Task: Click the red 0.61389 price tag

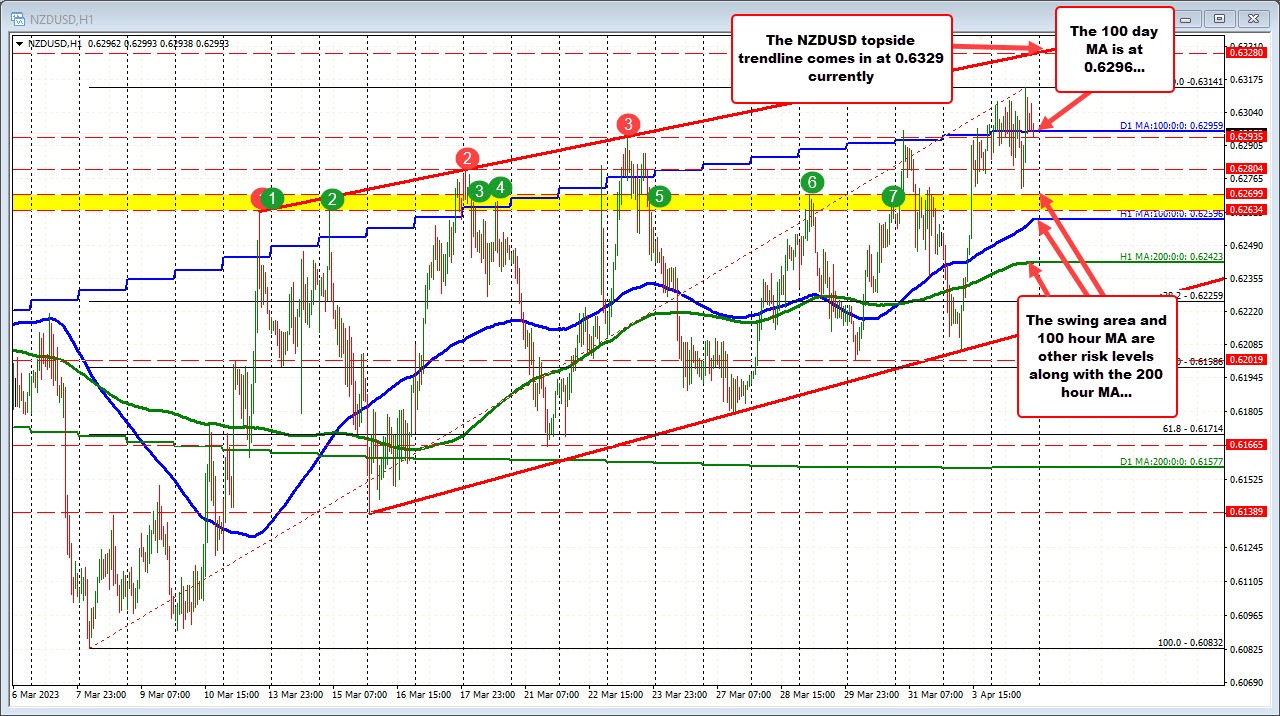Action: click(x=1246, y=511)
